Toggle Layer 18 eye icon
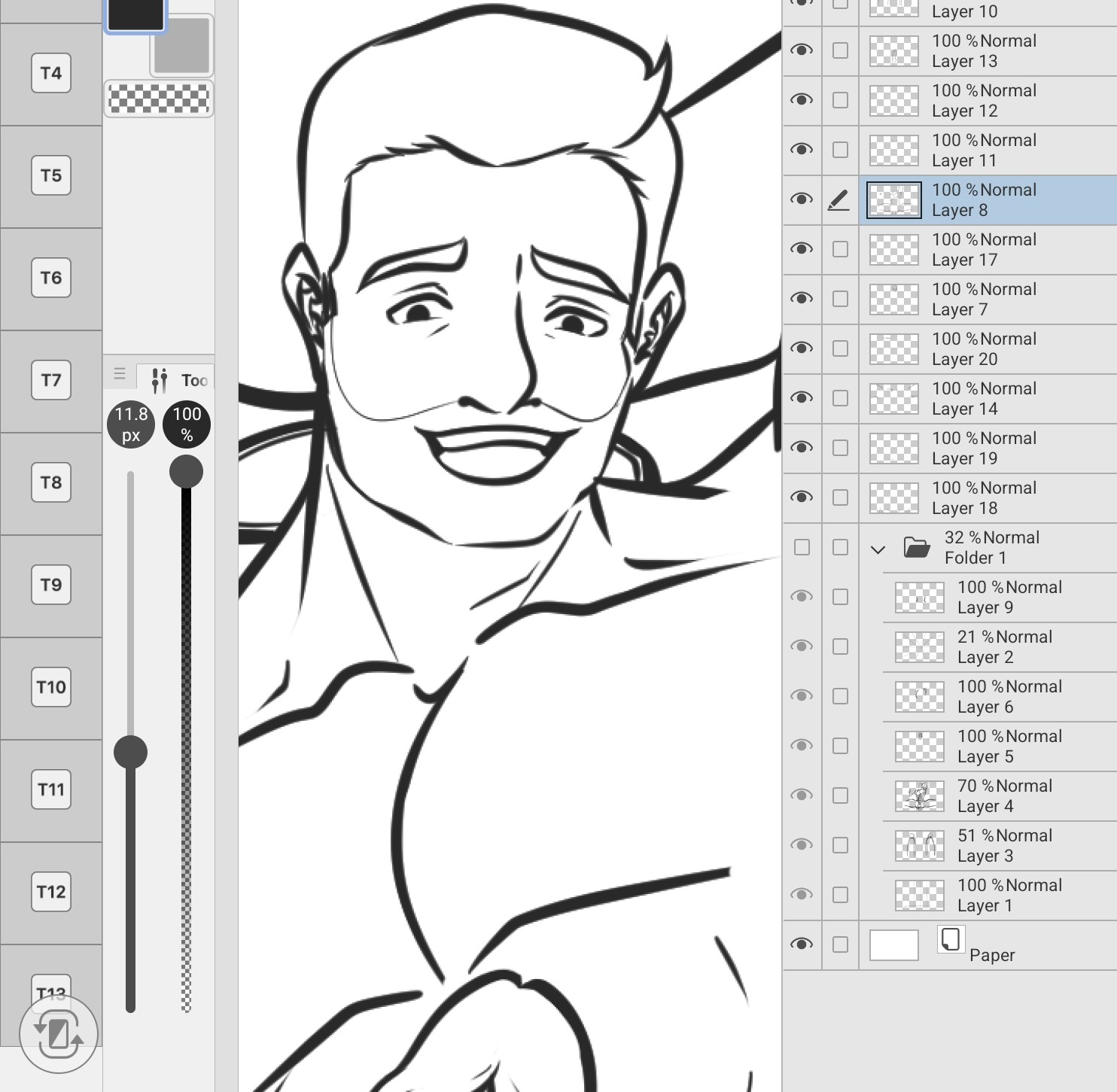1117x1092 pixels. [802, 497]
